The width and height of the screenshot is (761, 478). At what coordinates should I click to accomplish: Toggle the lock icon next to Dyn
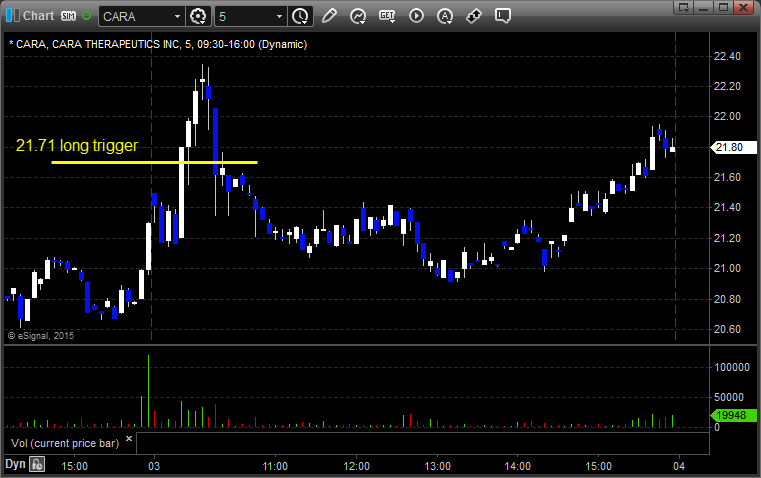point(37,464)
